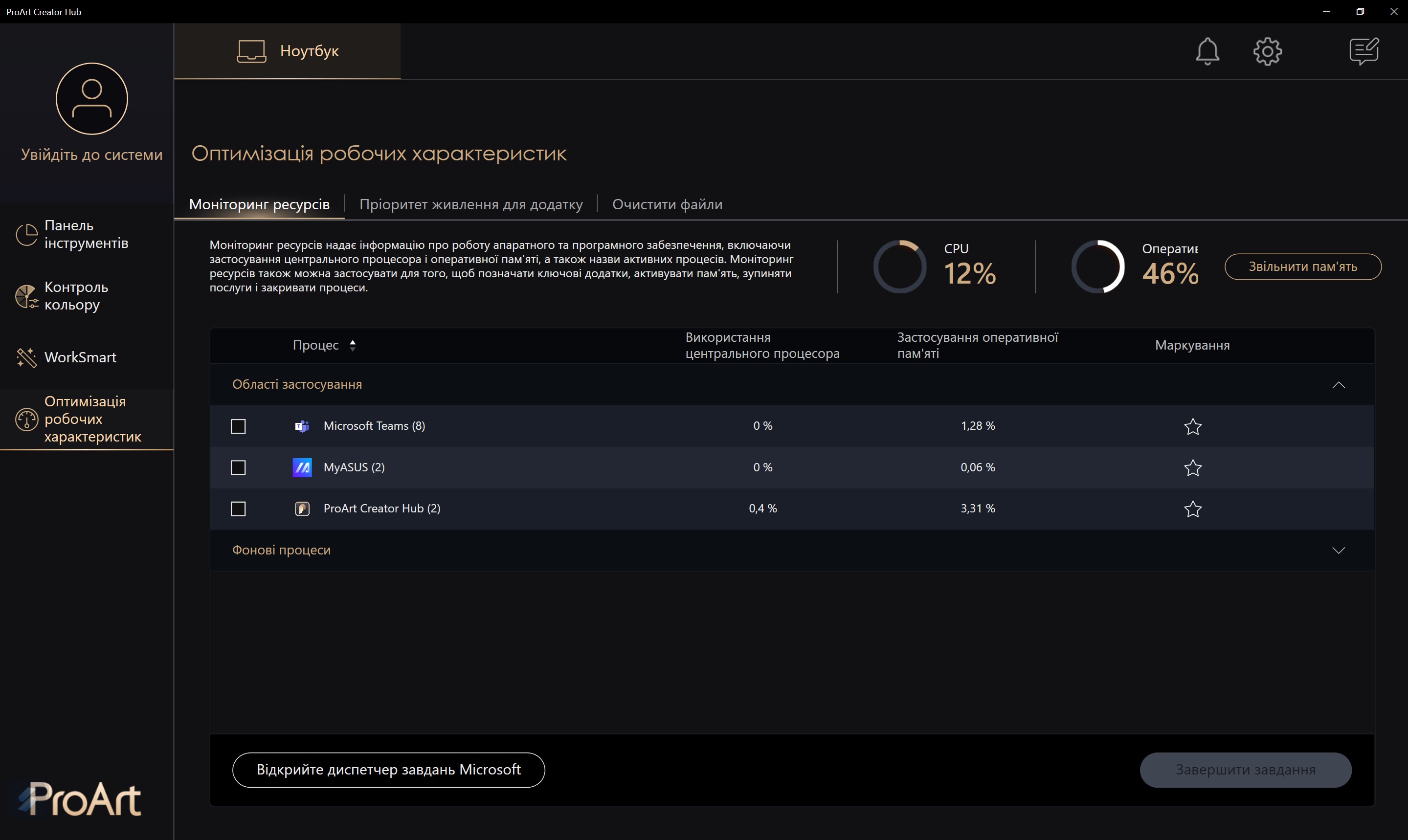Tick the ProArt Creator Hub checkbox
Viewport: 1408px width, 840px height.
point(238,509)
